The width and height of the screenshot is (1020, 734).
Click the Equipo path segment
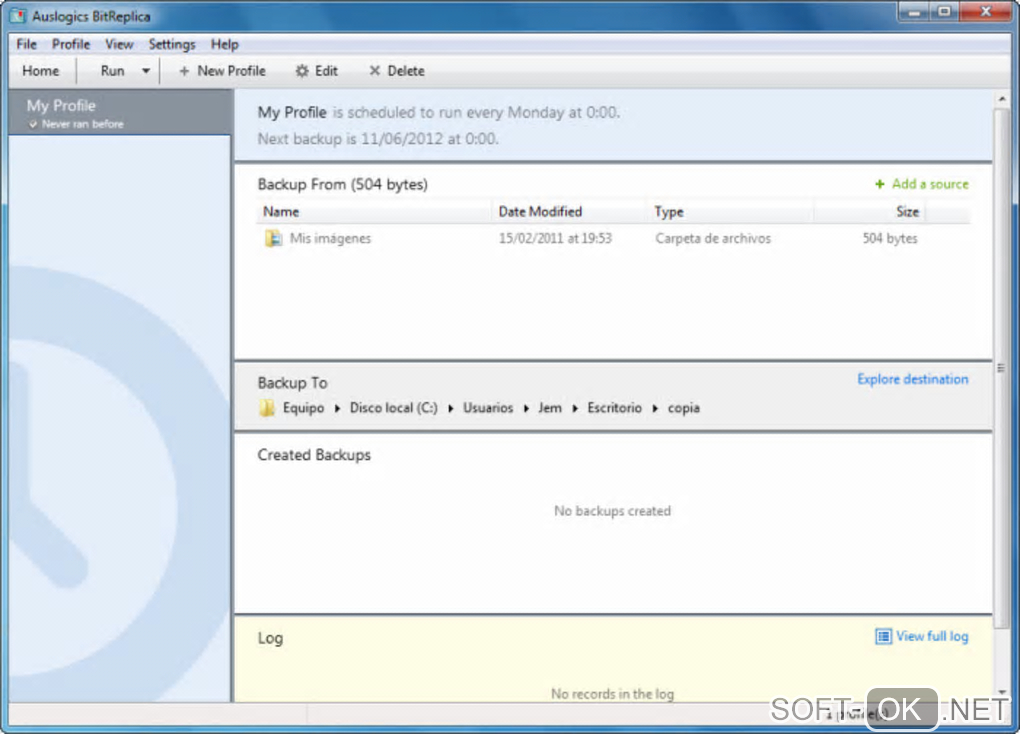pyautogui.click(x=303, y=408)
